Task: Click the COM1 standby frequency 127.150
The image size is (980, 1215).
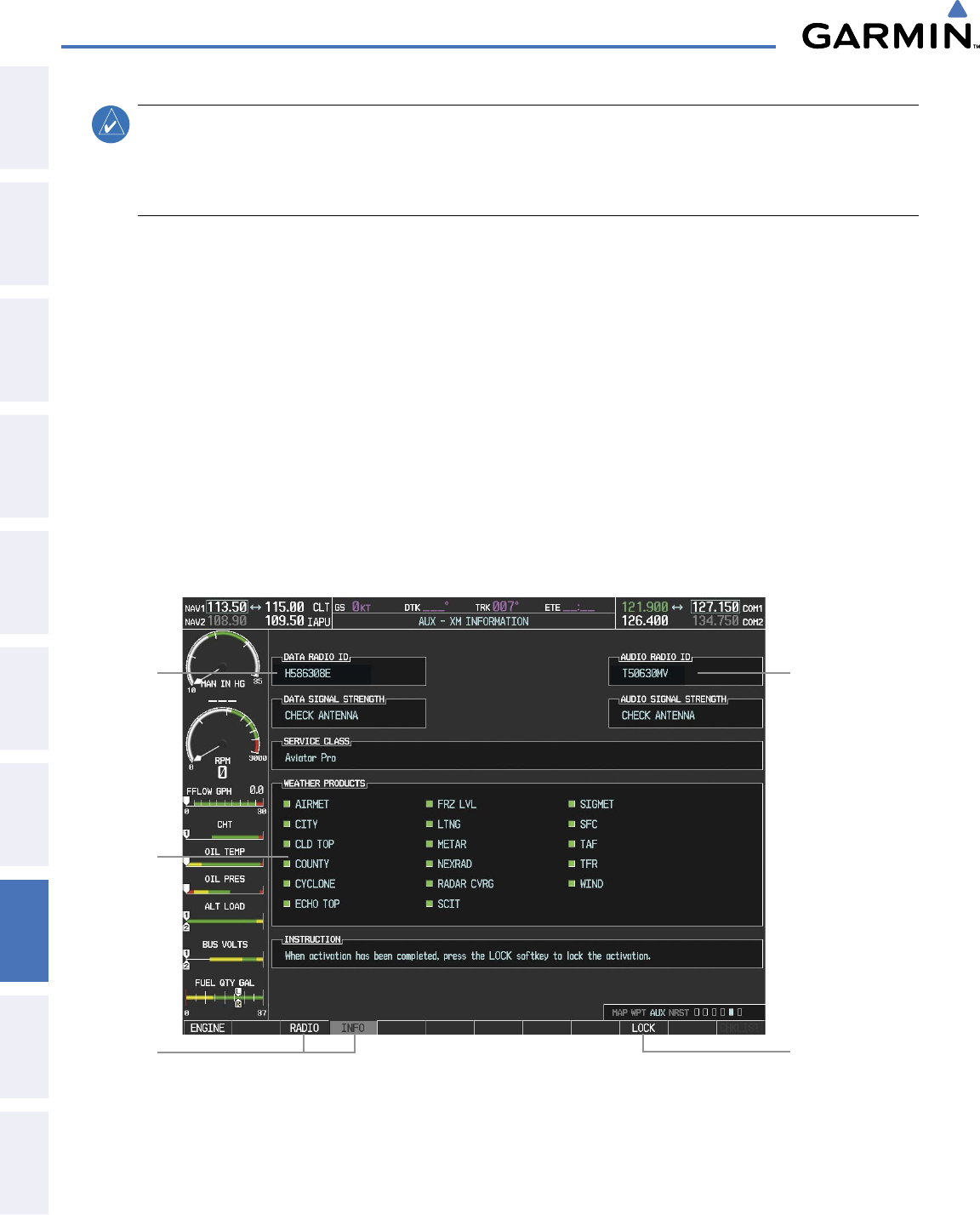Action: pyautogui.click(x=715, y=607)
